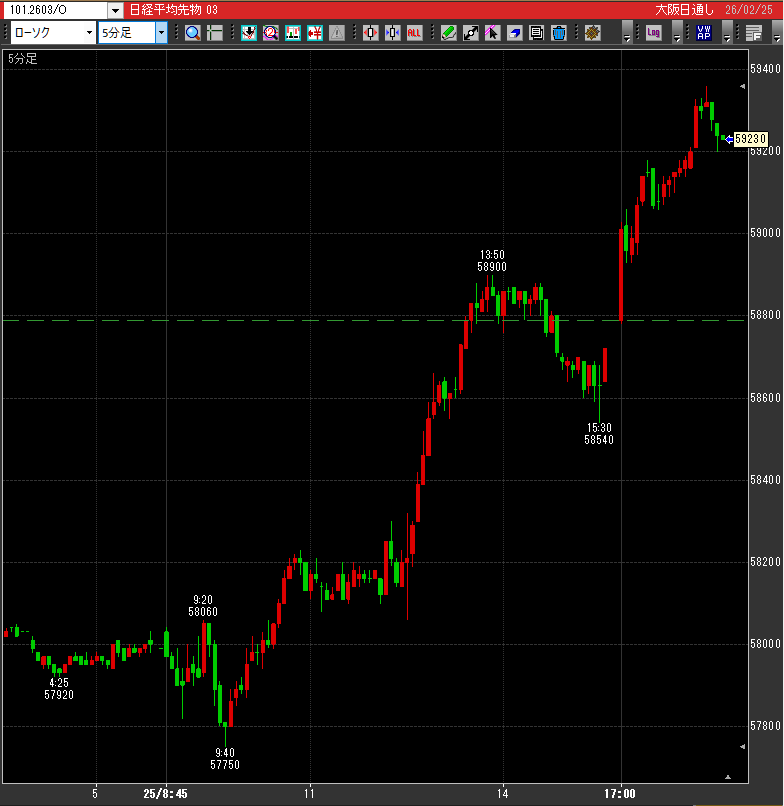This screenshot has height=806, width=784.
Task: Click the upper small triangle on price axis
Action: [742, 86]
